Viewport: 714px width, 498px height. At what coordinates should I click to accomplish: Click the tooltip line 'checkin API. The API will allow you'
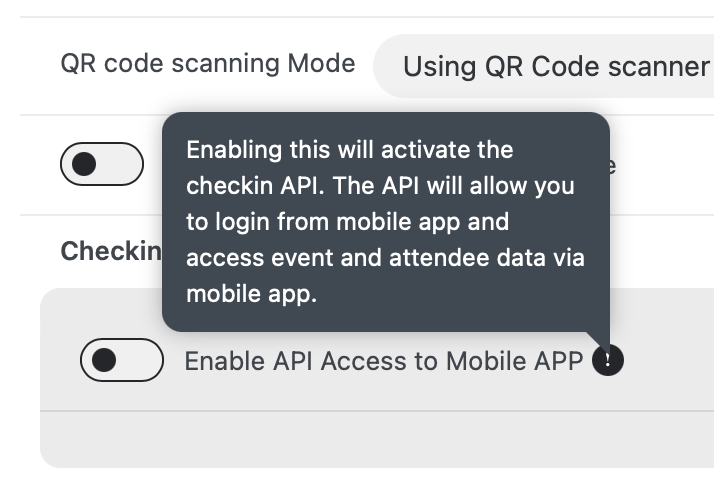[387, 186]
